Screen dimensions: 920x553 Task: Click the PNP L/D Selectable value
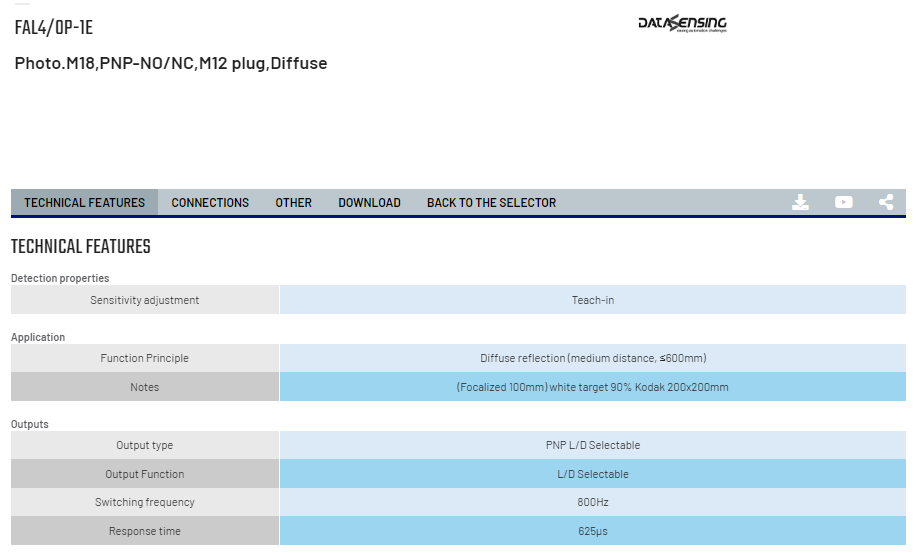click(593, 445)
